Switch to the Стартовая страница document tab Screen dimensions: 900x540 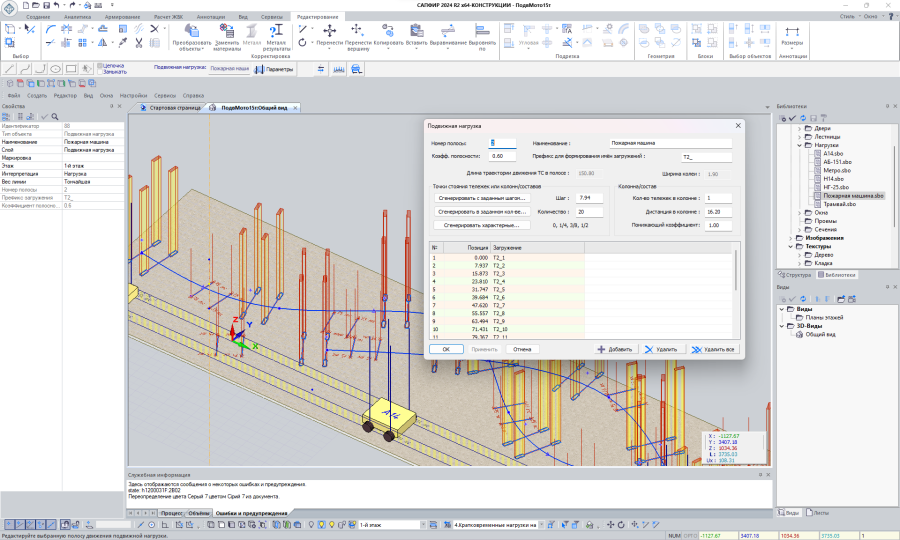174,107
